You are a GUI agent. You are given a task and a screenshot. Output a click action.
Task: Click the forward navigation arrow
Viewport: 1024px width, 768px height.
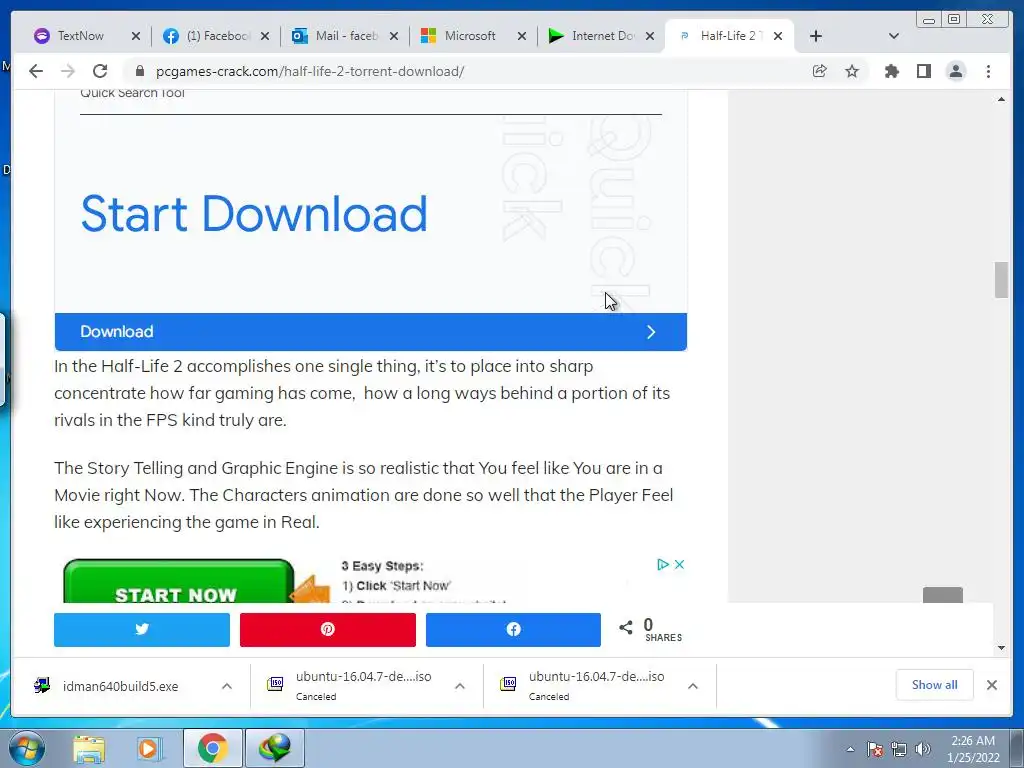68,71
